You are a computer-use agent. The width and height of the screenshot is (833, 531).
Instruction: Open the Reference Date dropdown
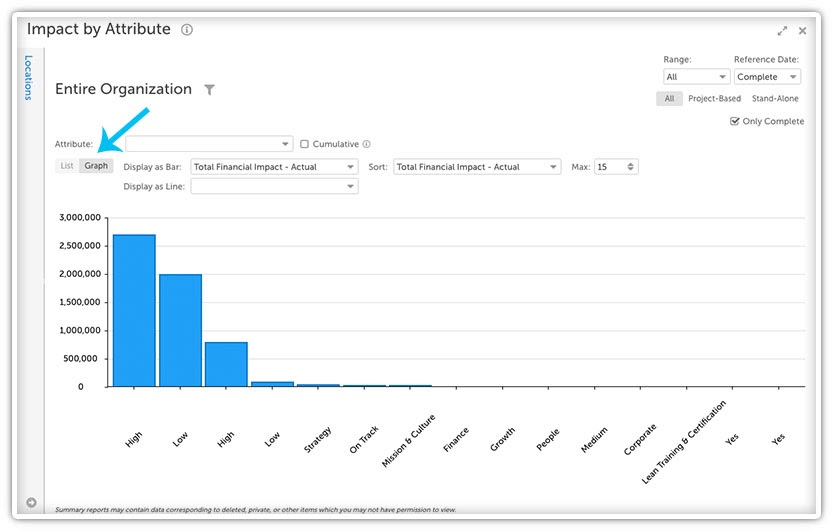(x=767, y=76)
